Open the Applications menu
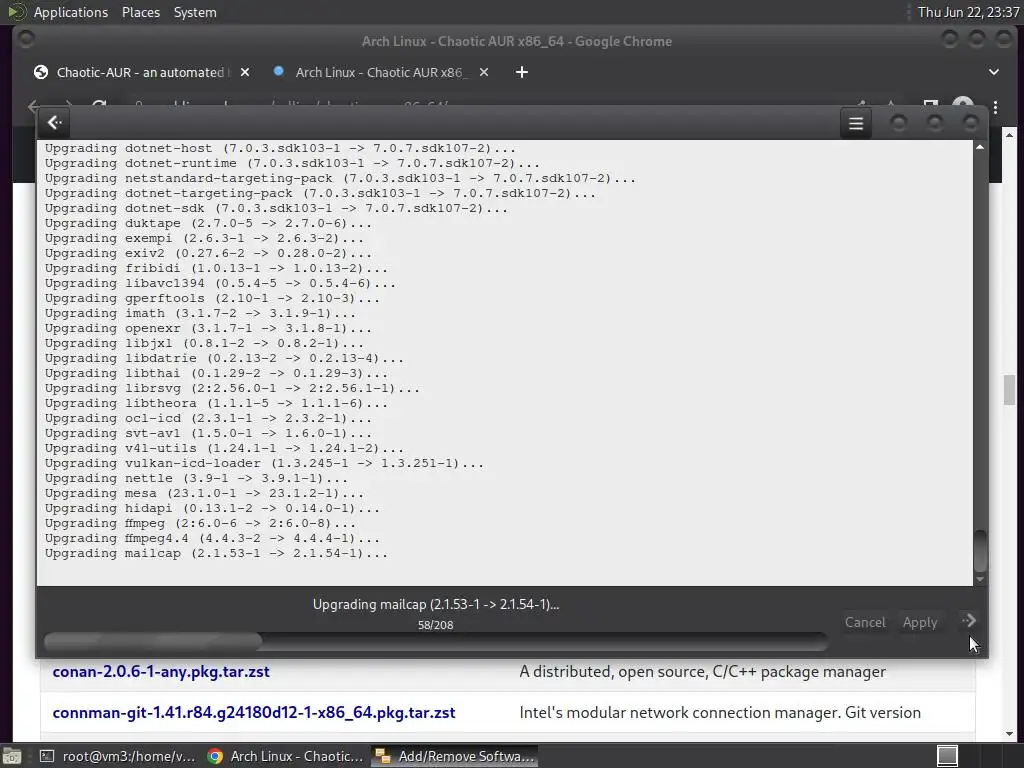 click(x=71, y=12)
